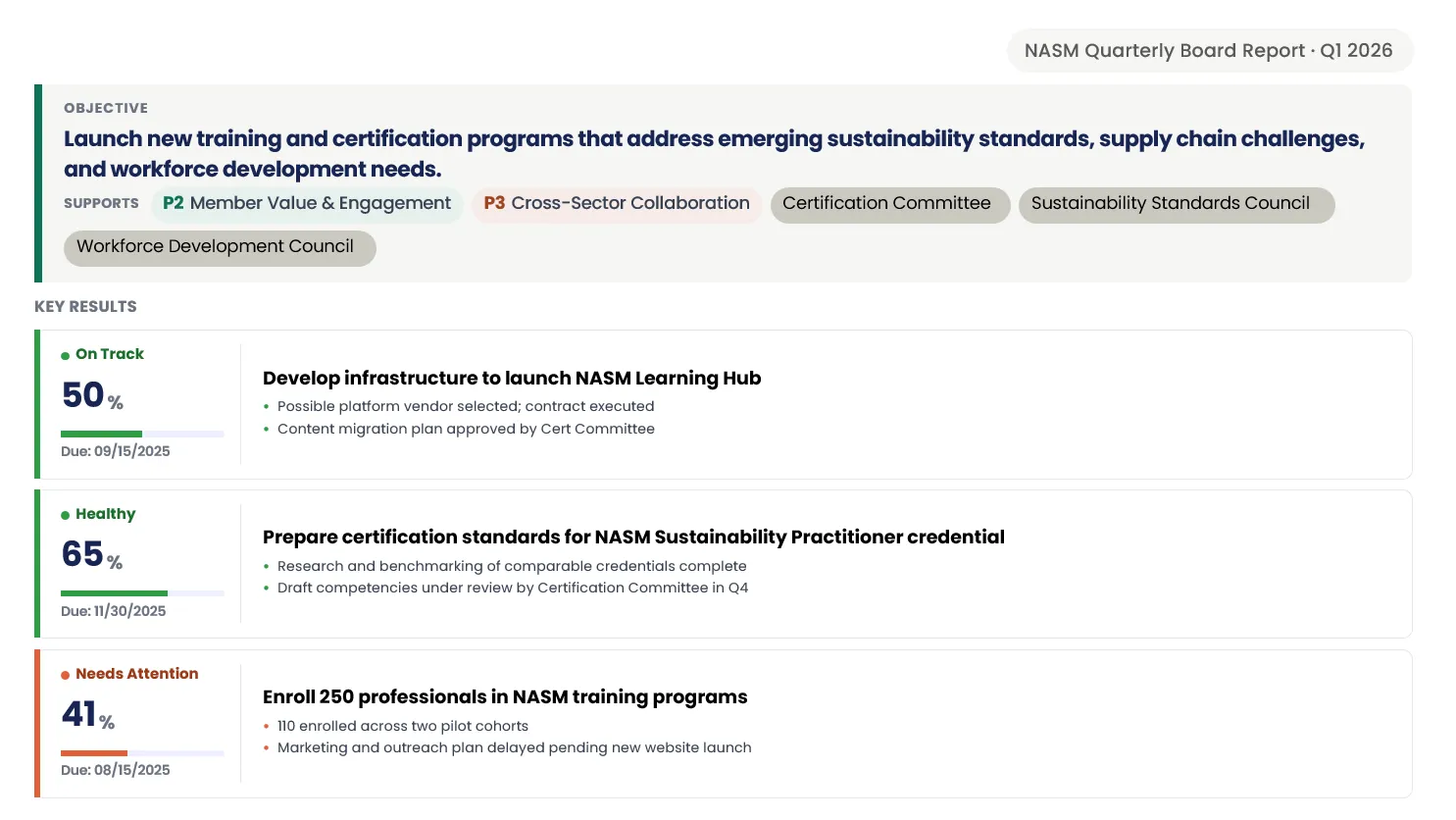Click the due date 08/15/2025
1456x820 pixels.
tap(116, 770)
